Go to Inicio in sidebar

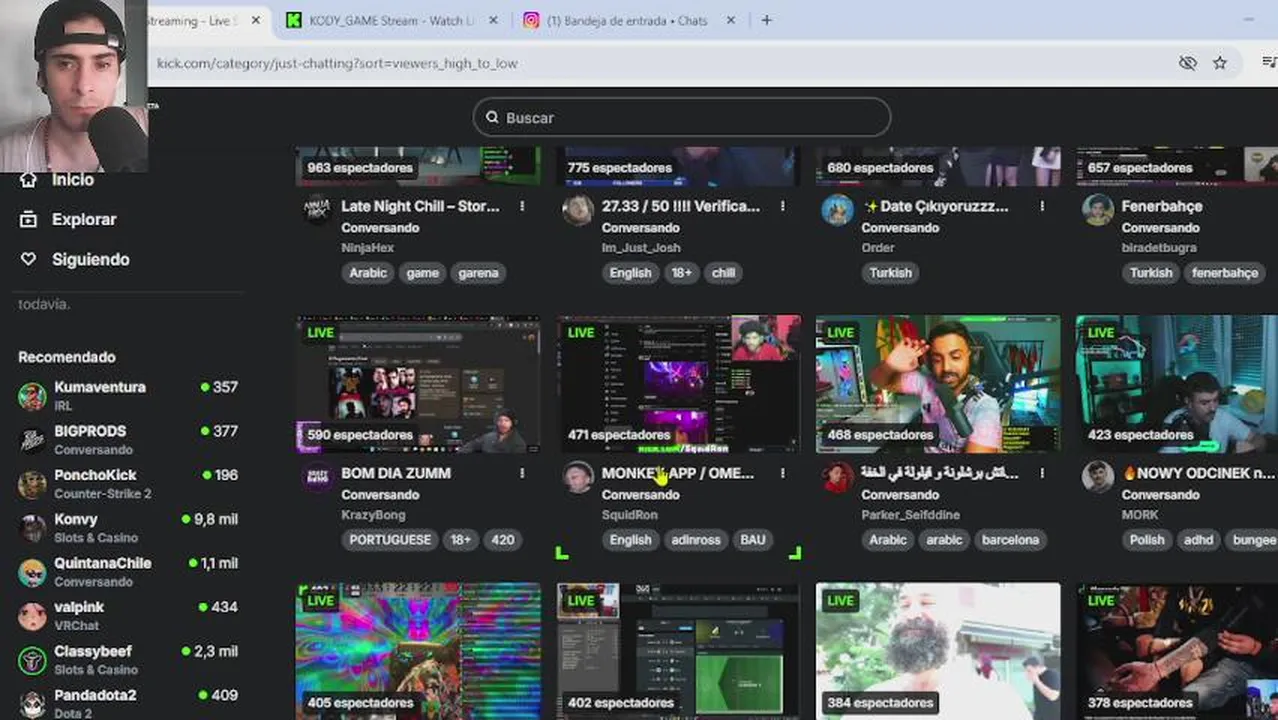(x=73, y=180)
